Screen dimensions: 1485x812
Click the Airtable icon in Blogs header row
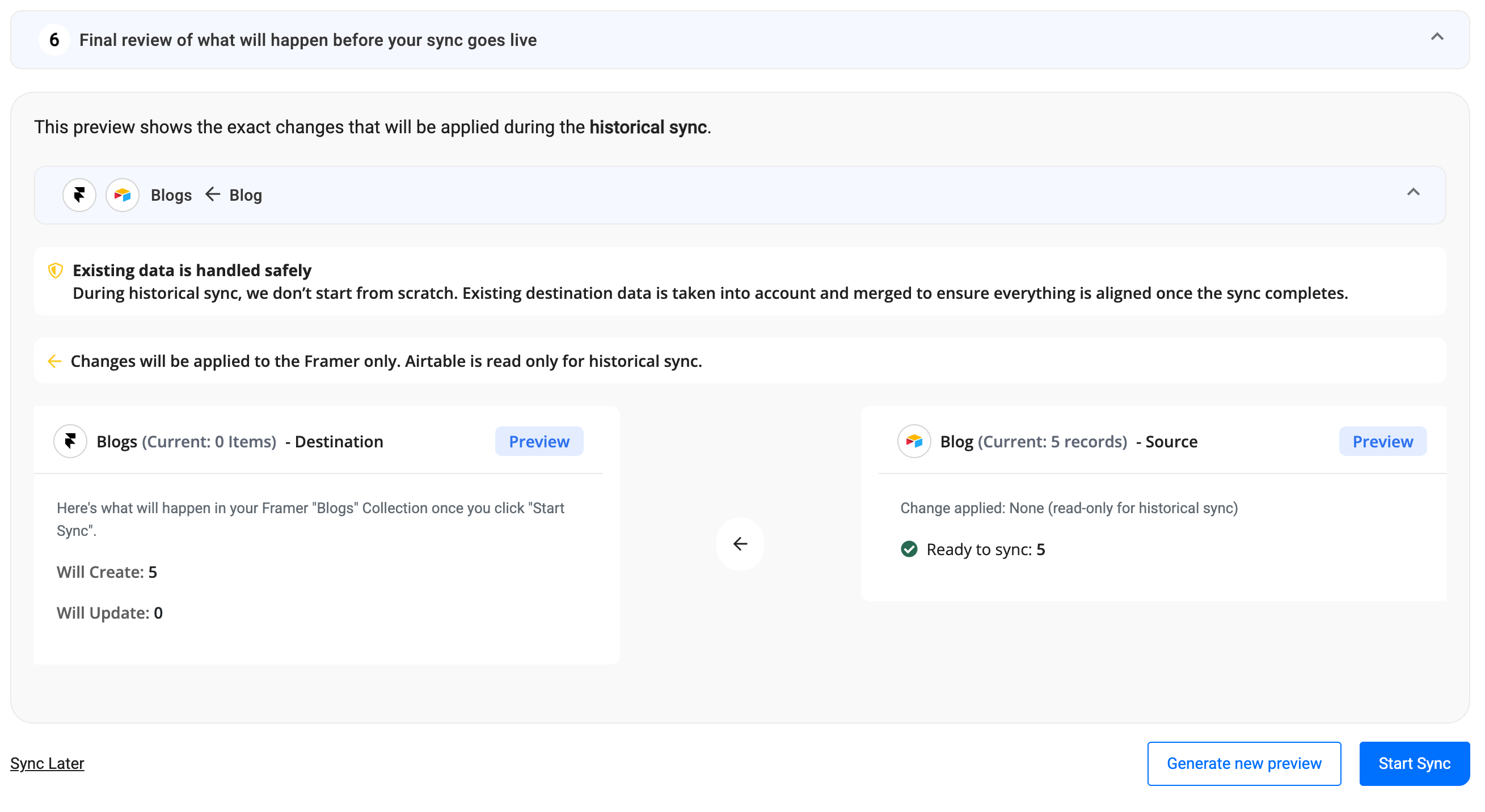click(122, 195)
